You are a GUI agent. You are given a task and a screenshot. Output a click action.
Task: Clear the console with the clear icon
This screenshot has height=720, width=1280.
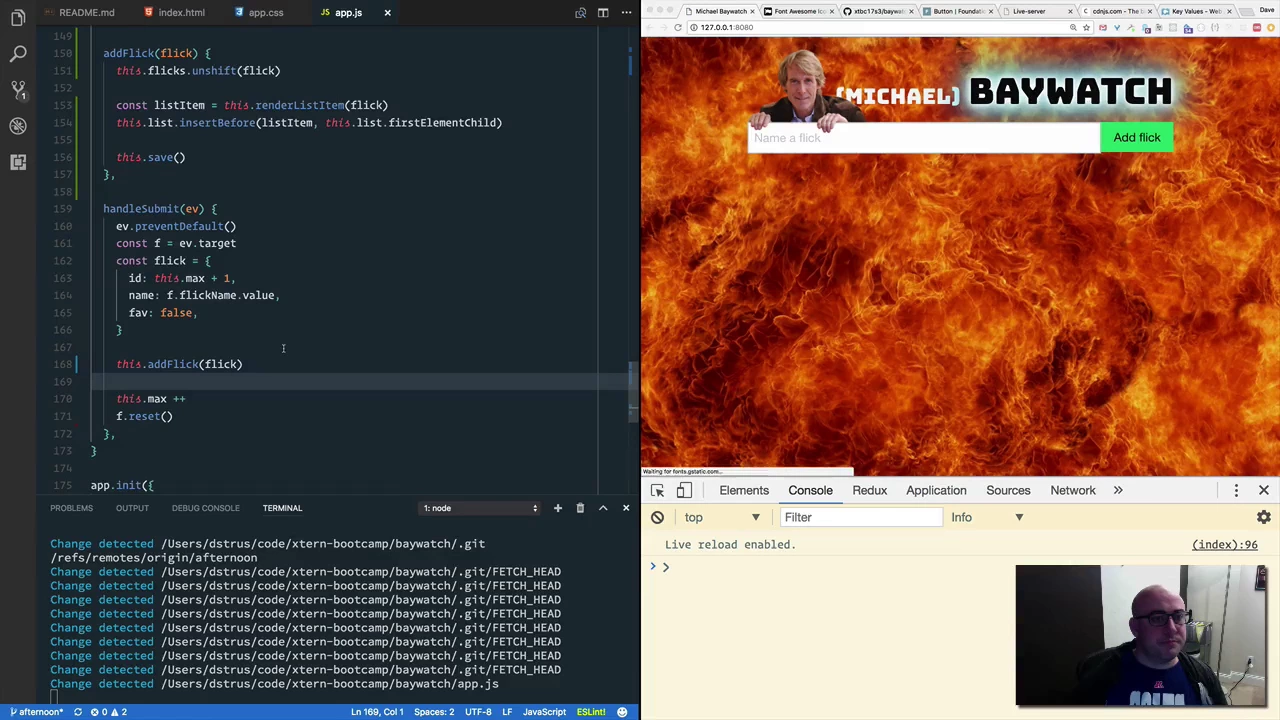point(657,517)
